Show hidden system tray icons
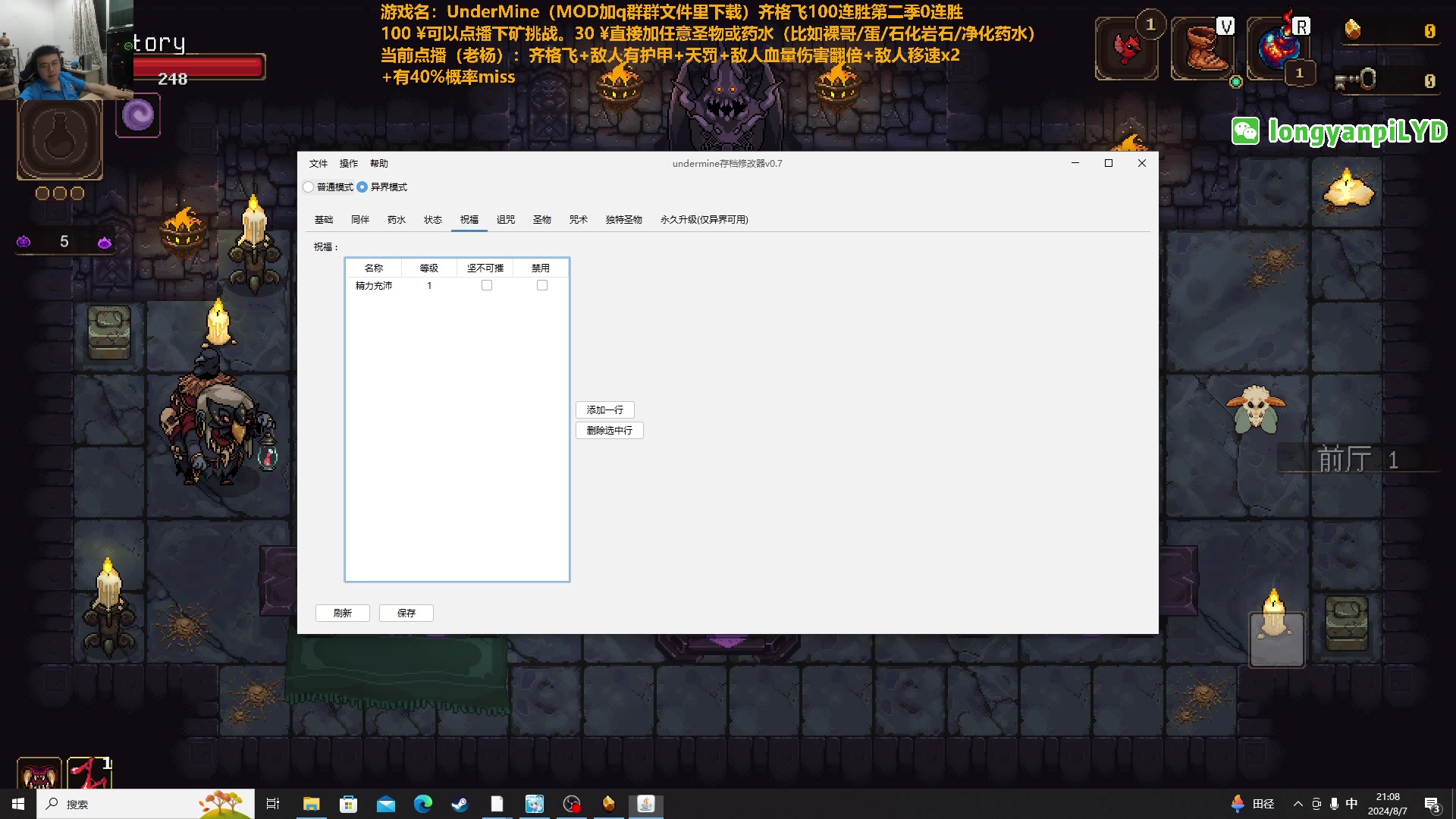The height and width of the screenshot is (819, 1456). (1298, 804)
